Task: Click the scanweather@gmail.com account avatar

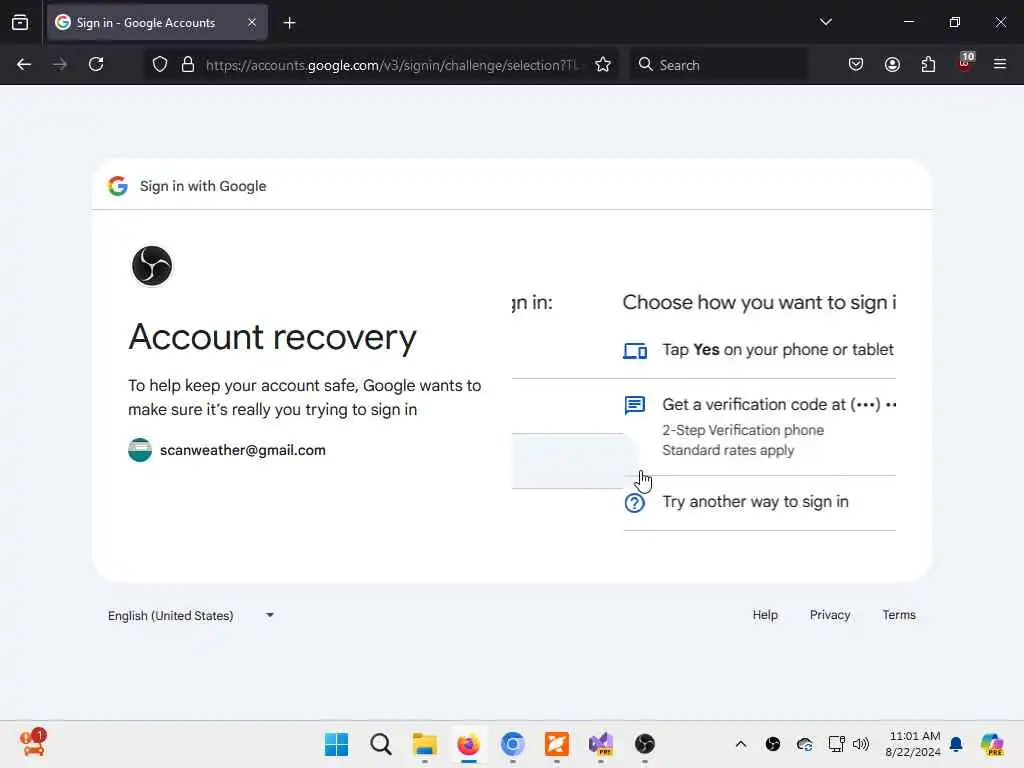Action: [x=140, y=450]
